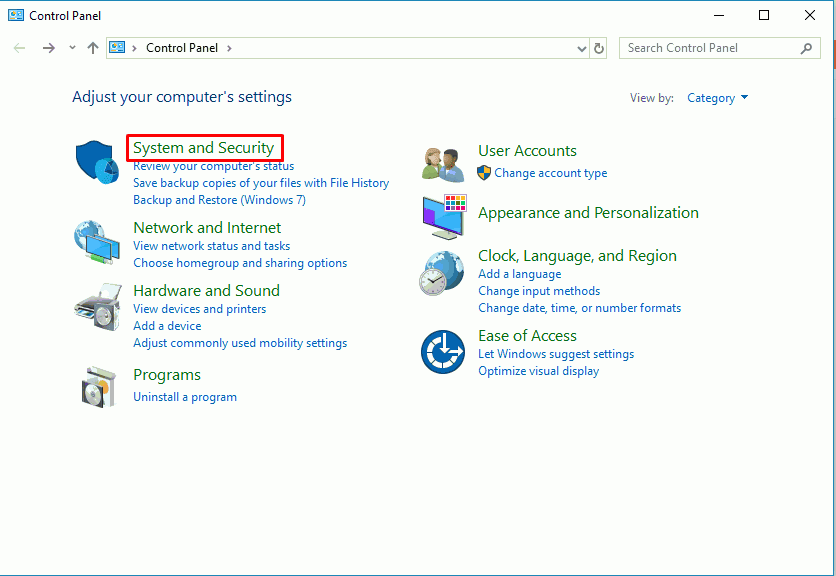Go back using the back arrow

tap(20, 48)
